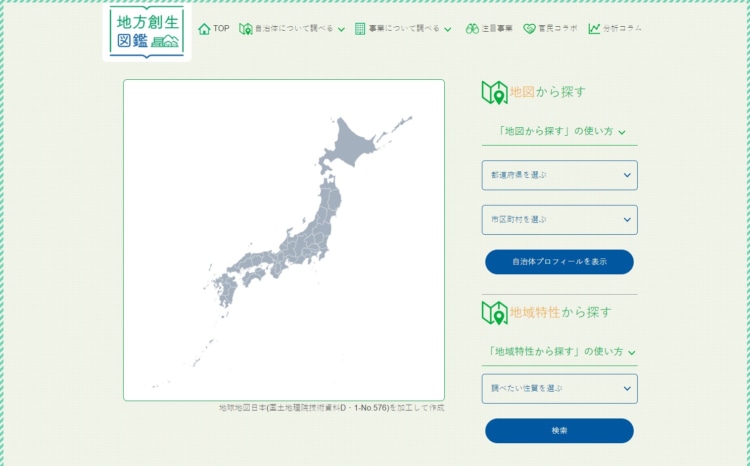
Task: Open the 調べたい性質を選ぶ dropdown
Action: (x=560, y=388)
